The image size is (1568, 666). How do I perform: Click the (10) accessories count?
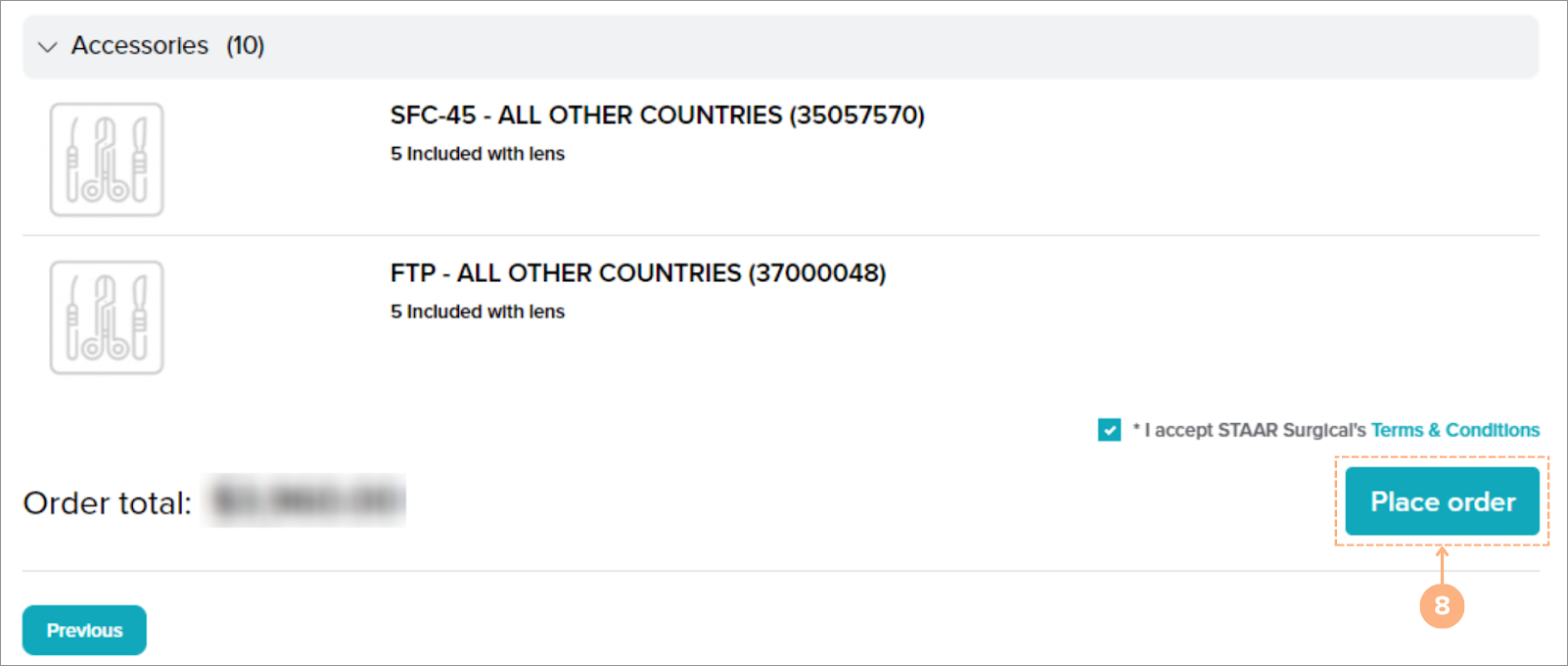pos(245,46)
